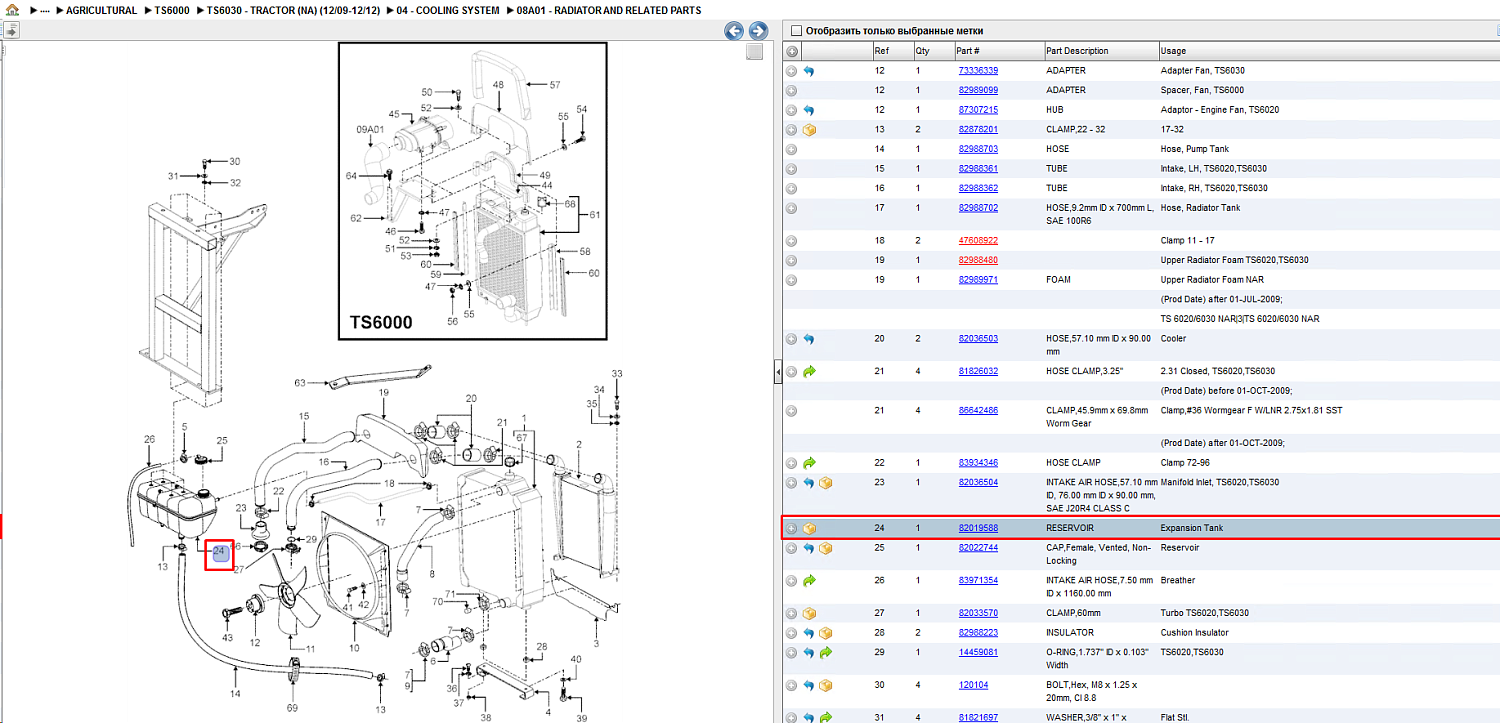Click the blue arrow icon for part 87307215

(x=809, y=110)
